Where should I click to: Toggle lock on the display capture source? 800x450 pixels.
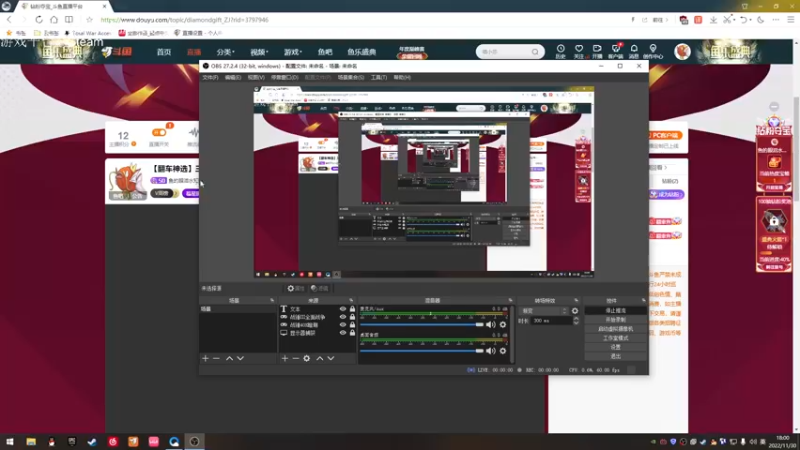352,333
